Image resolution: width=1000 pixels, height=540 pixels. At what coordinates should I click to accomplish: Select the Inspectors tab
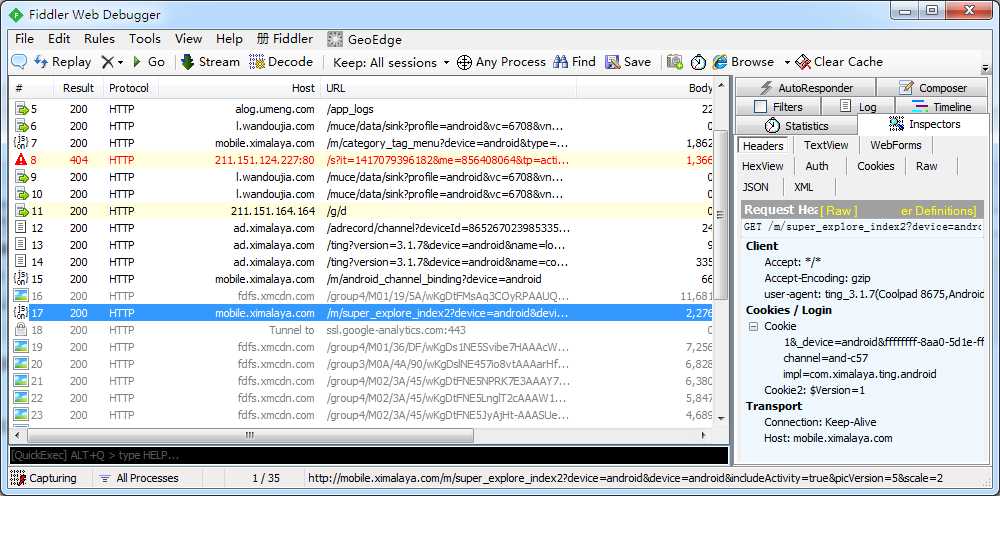point(924,124)
